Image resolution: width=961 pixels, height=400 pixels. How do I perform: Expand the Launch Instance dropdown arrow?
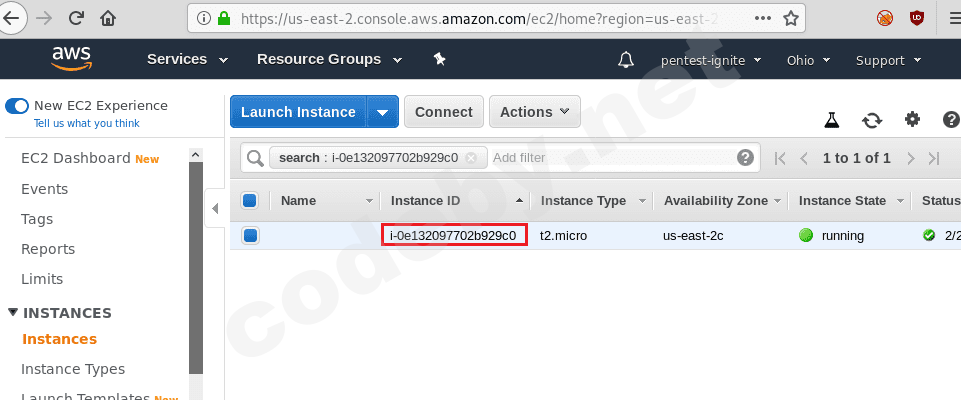click(382, 112)
